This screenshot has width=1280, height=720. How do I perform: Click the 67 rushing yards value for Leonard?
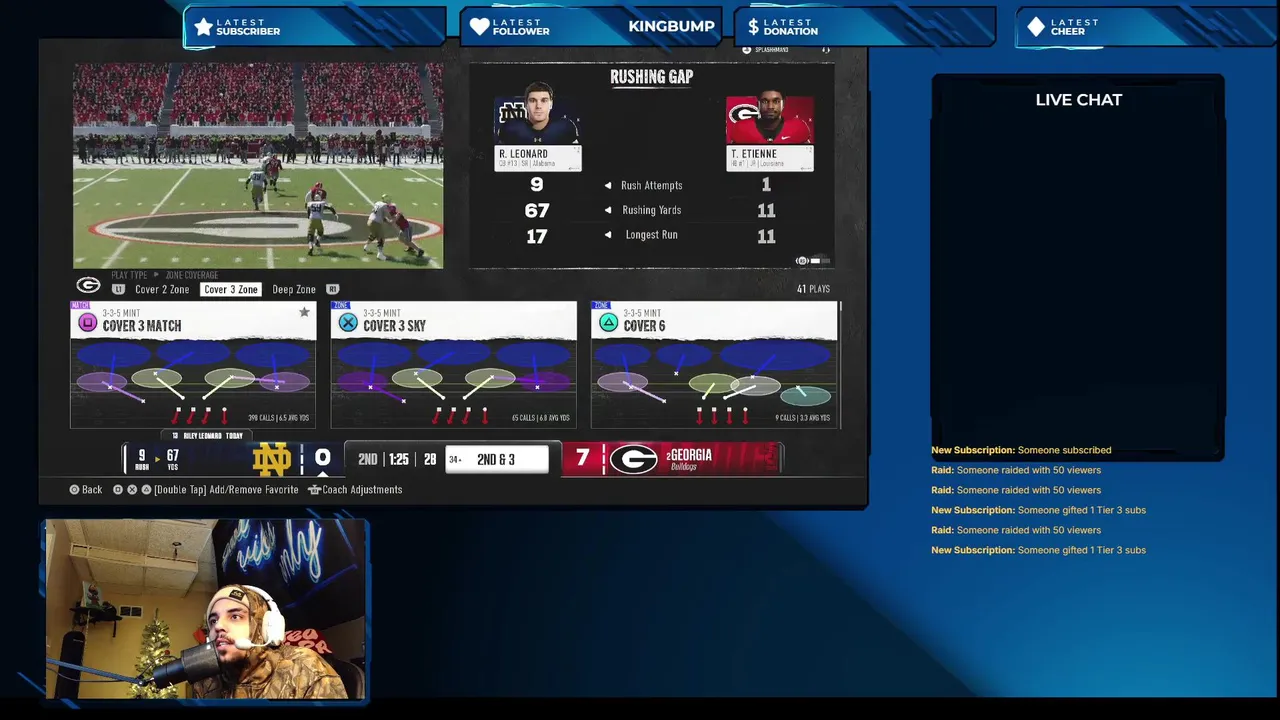tap(537, 210)
